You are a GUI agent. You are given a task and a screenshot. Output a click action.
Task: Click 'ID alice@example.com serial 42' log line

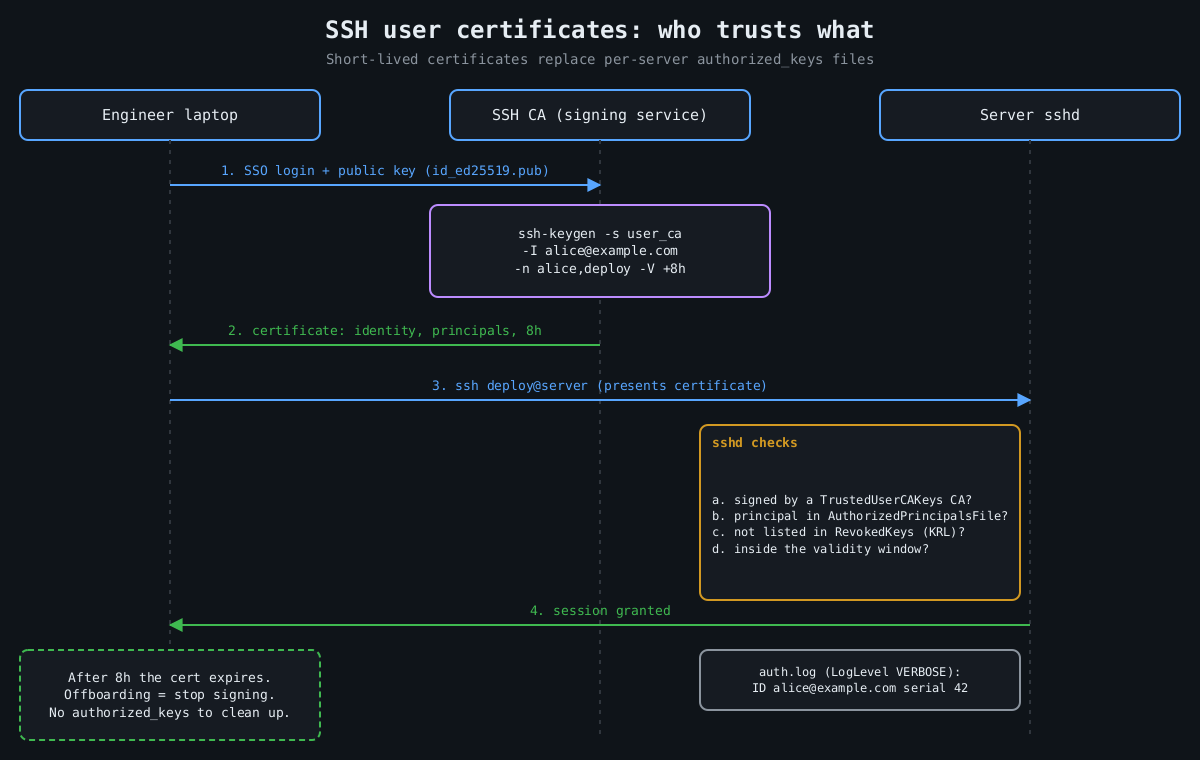(x=860, y=688)
